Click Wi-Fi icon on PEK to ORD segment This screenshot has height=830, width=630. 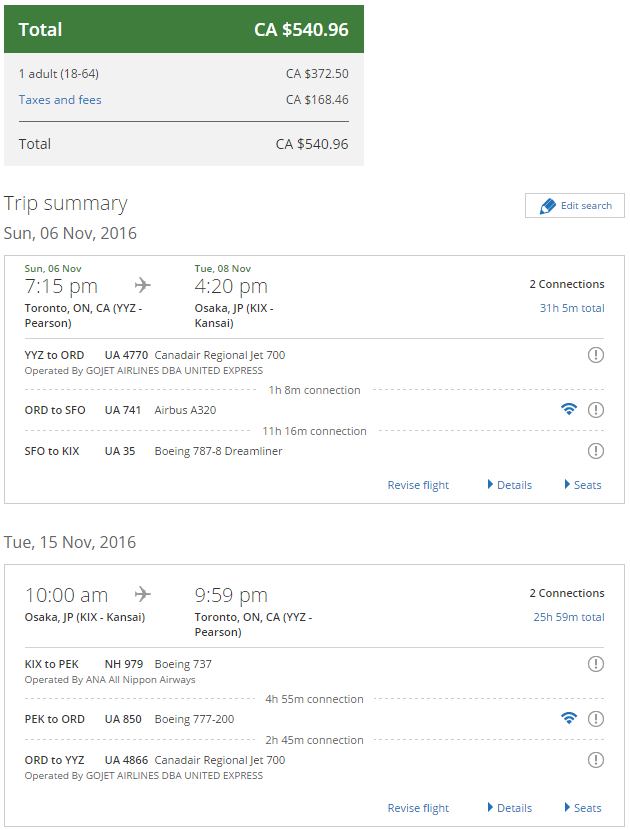pos(569,718)
